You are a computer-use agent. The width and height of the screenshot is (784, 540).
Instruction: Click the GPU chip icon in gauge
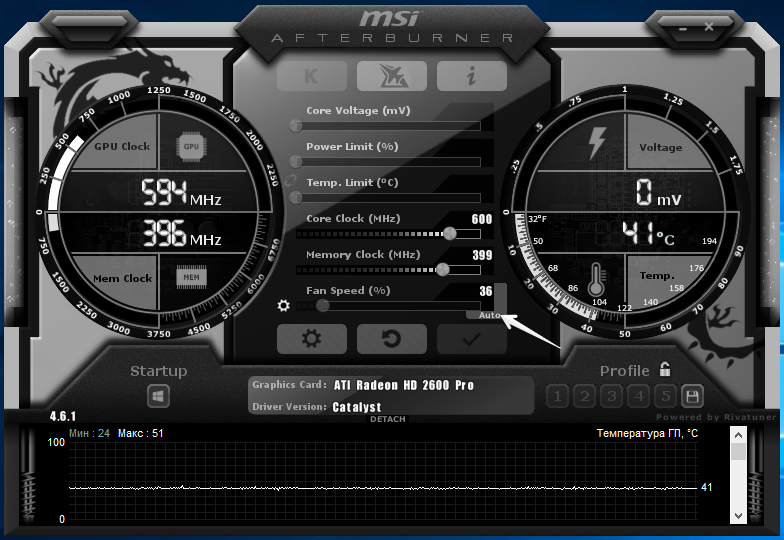pos(191,147)
